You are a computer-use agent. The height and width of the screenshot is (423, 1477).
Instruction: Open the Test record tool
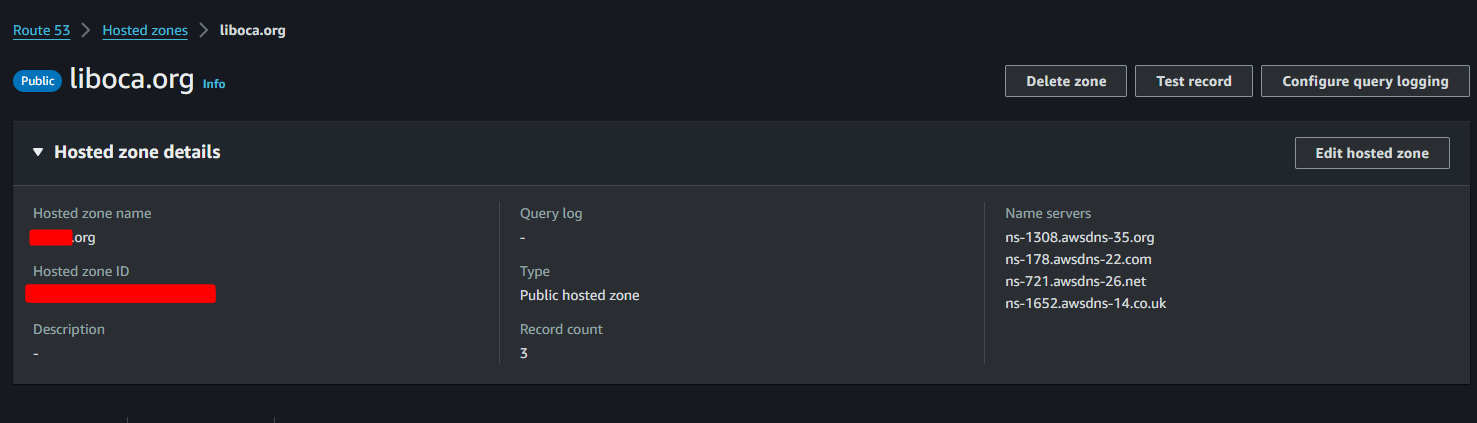[1193, 81]
